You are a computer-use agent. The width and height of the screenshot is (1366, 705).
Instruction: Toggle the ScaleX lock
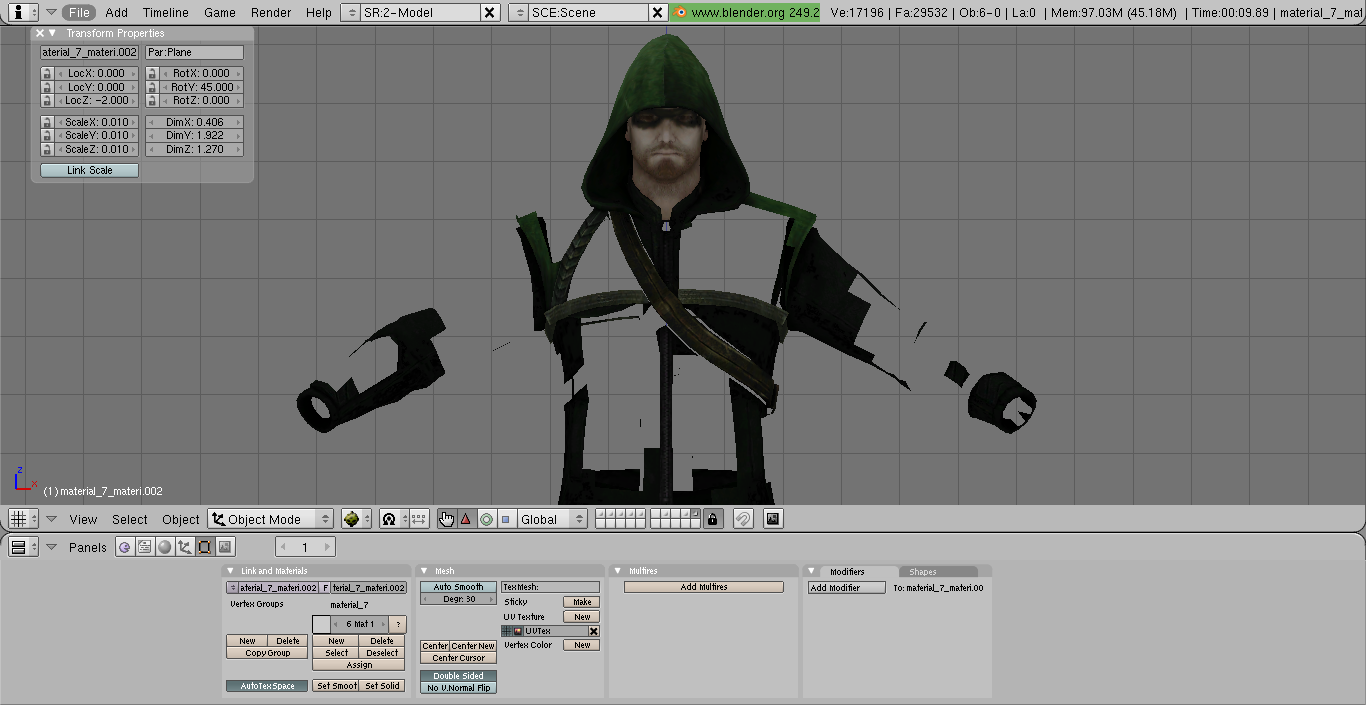click(47, 122)
